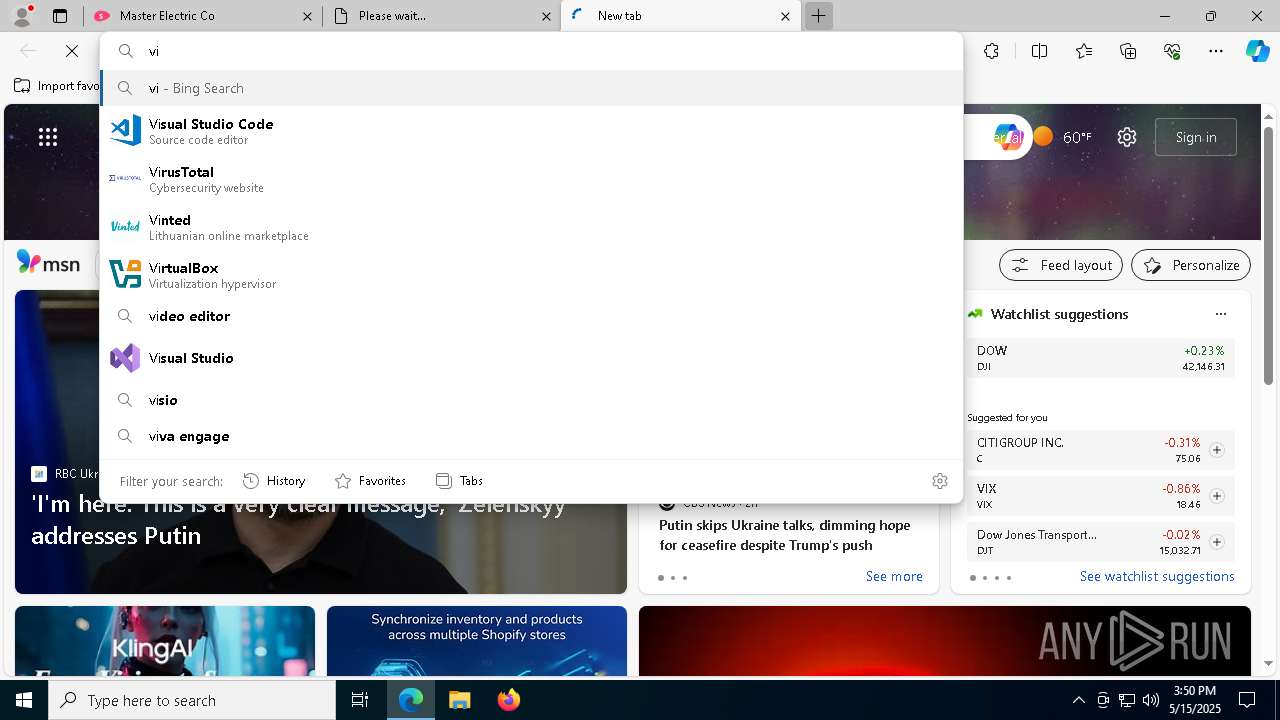Launch Firefox from taskbar
This screenshot has width=1280, height=720.
(x=509, y=700)
